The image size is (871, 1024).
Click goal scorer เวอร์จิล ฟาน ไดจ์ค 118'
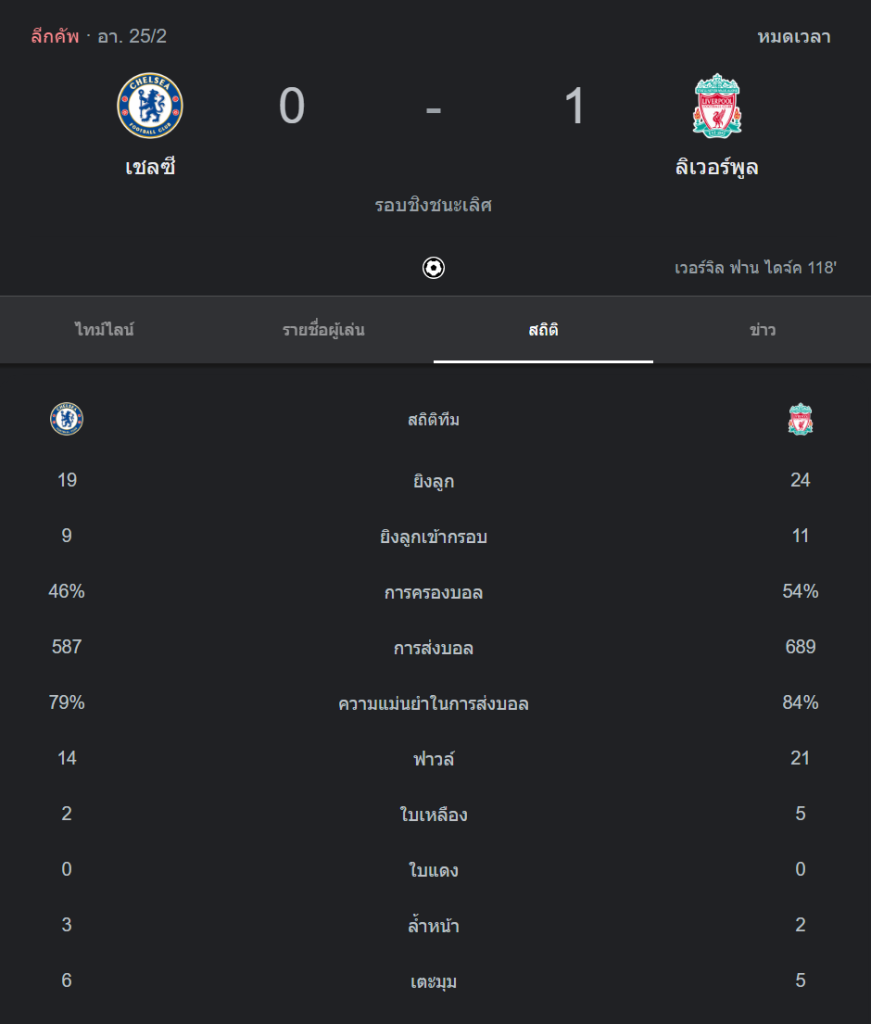(755, 268)
